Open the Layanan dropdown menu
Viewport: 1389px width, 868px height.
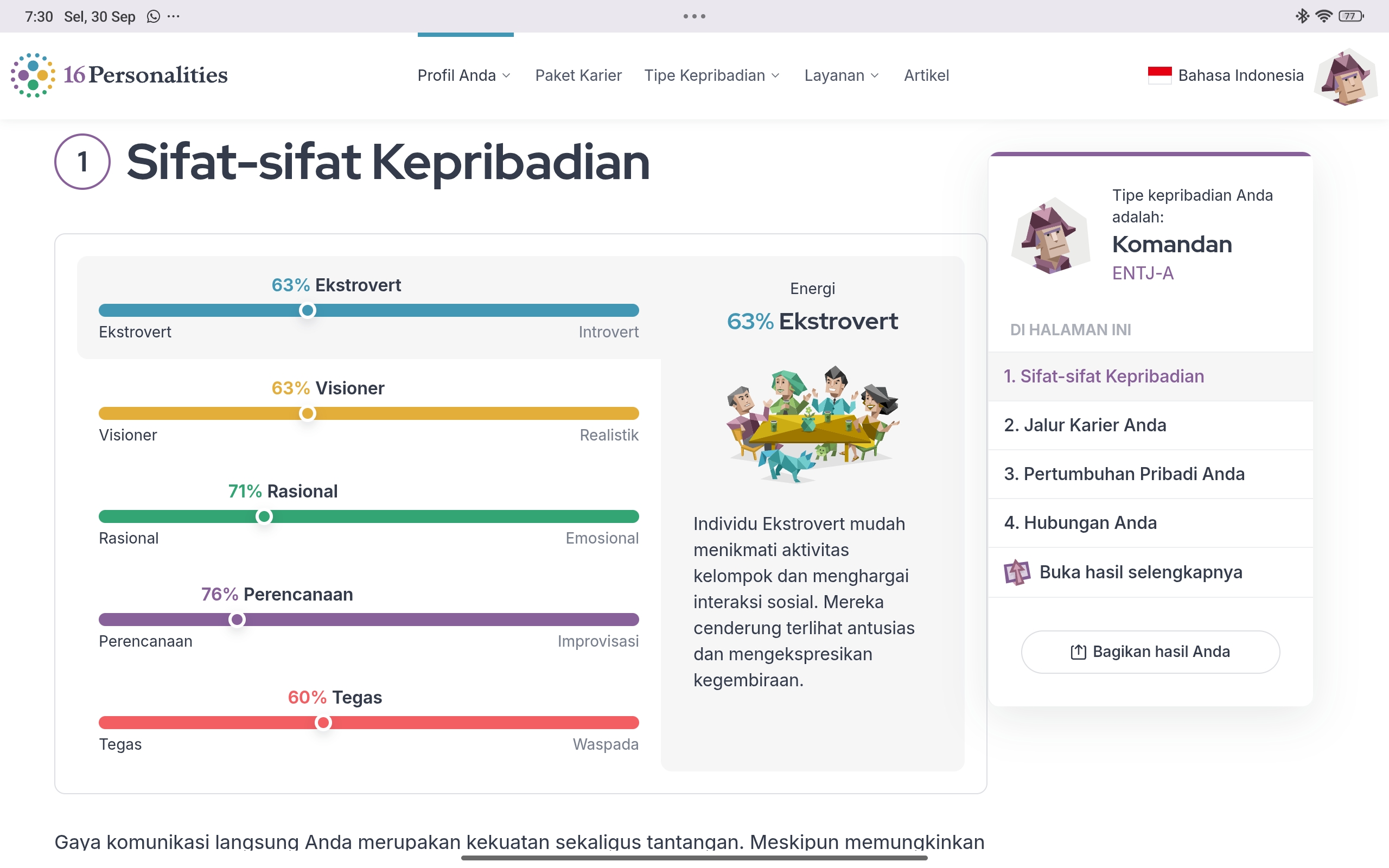(842, 75)
